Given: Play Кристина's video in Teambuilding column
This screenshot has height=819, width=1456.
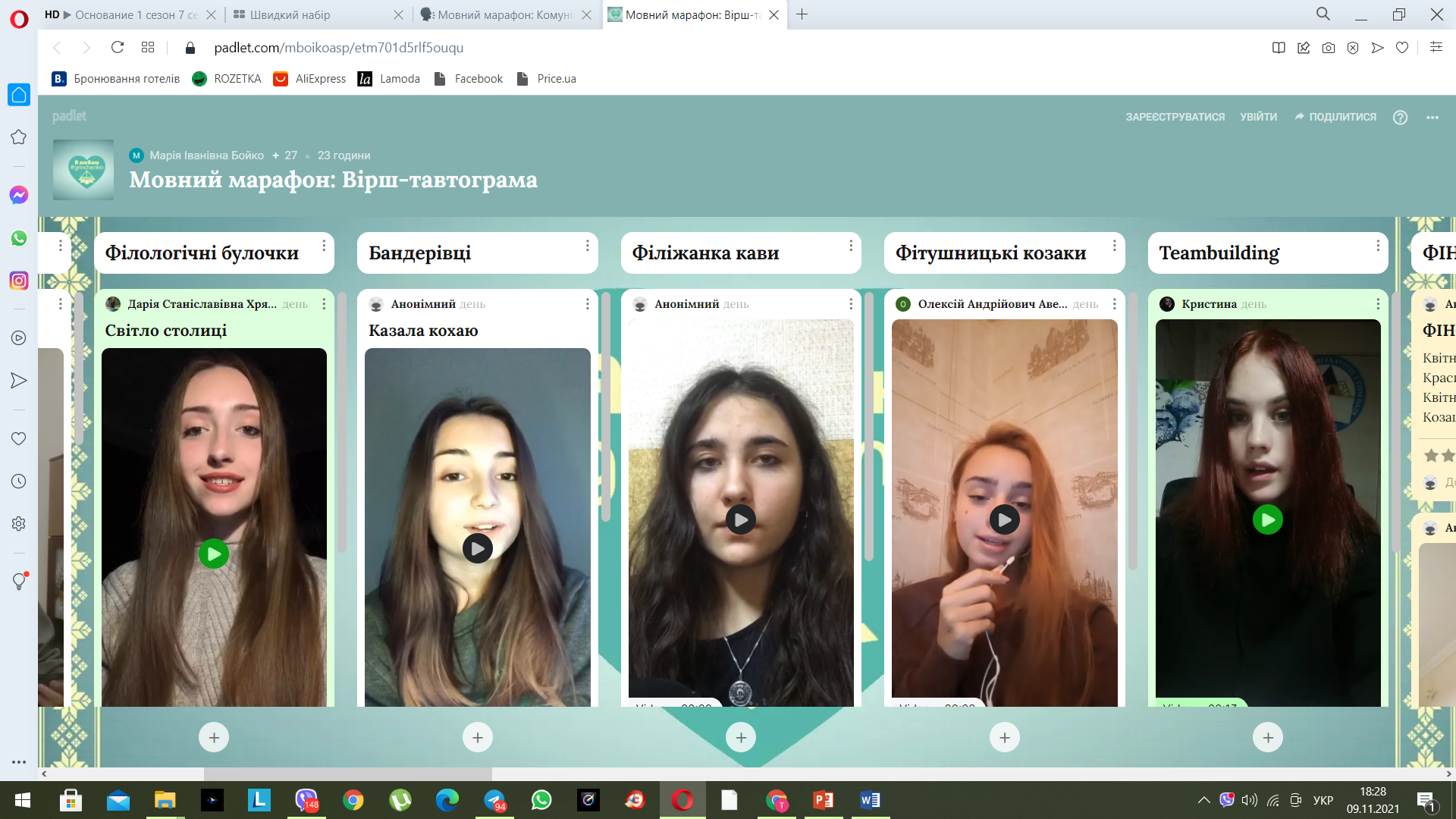Looking at the screenshot, I should click(1267, 520).
